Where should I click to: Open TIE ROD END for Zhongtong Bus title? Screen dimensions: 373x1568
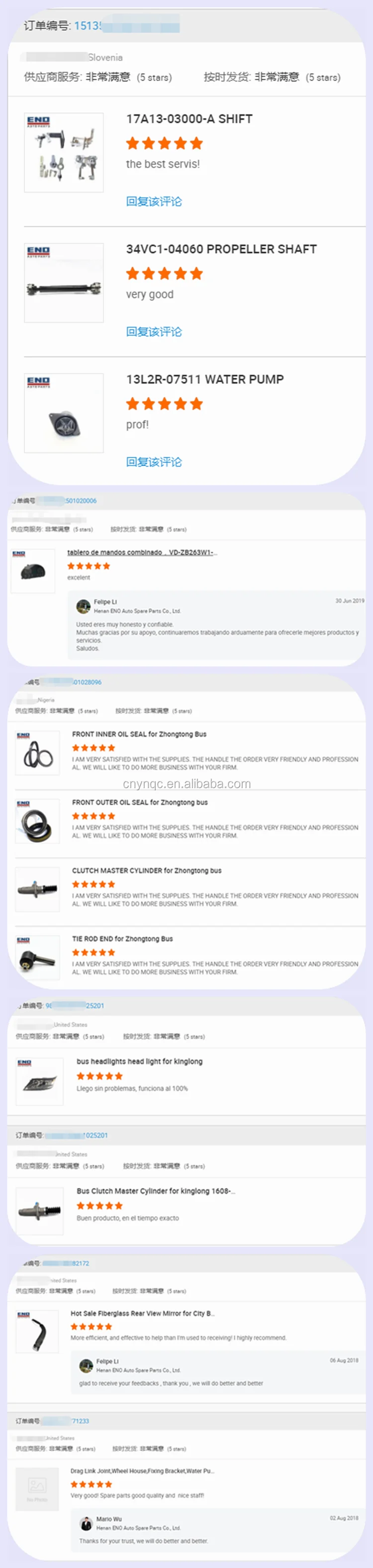122,939
